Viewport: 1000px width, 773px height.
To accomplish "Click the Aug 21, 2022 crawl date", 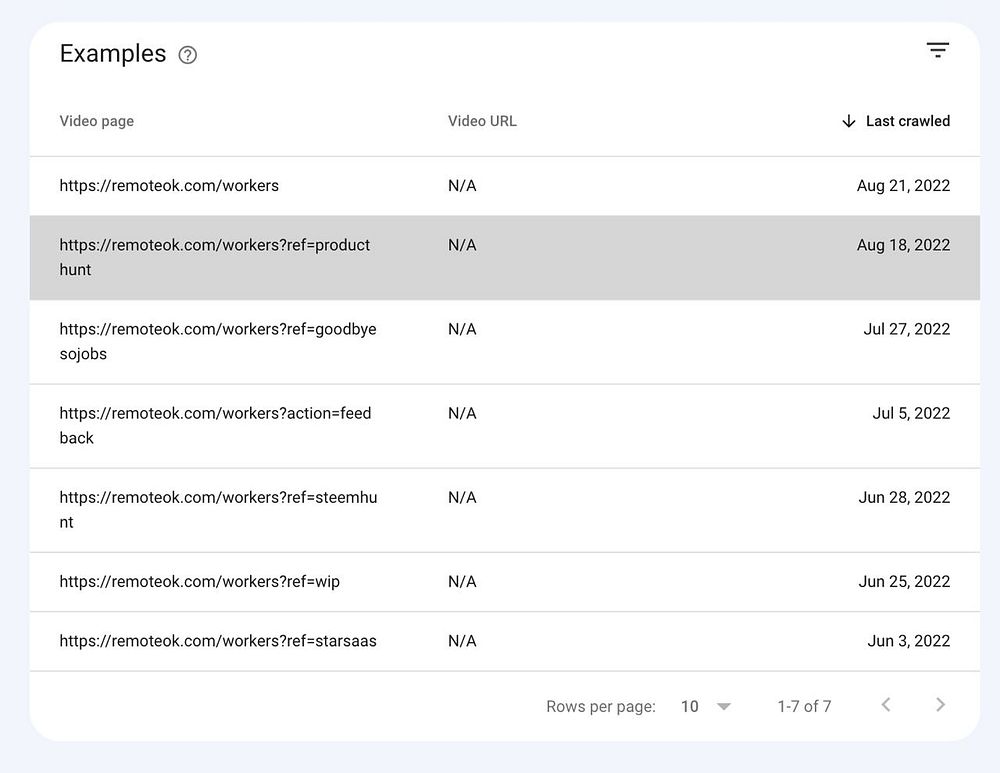I will (903, 185).
